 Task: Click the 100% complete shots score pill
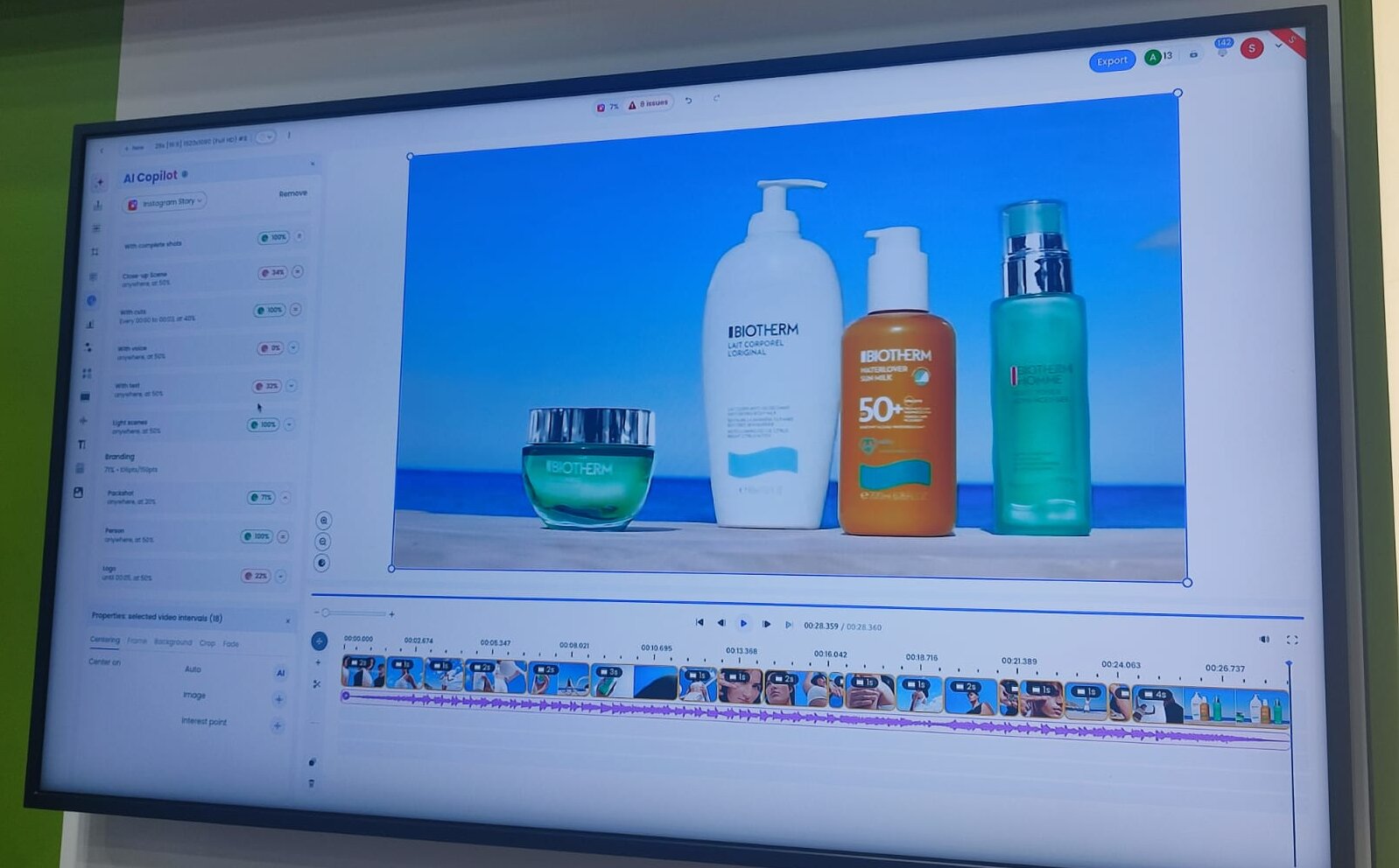click(x=273, y=237)
